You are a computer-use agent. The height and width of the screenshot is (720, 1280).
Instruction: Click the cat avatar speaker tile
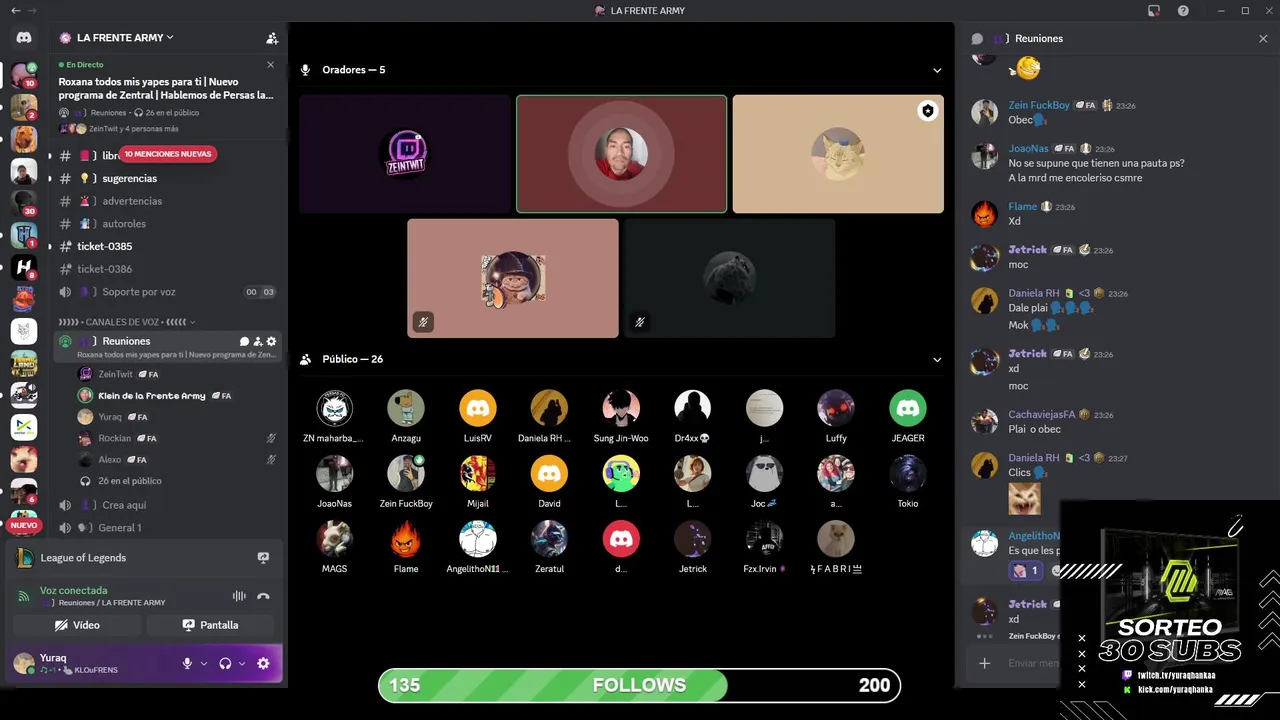point(838,154)
